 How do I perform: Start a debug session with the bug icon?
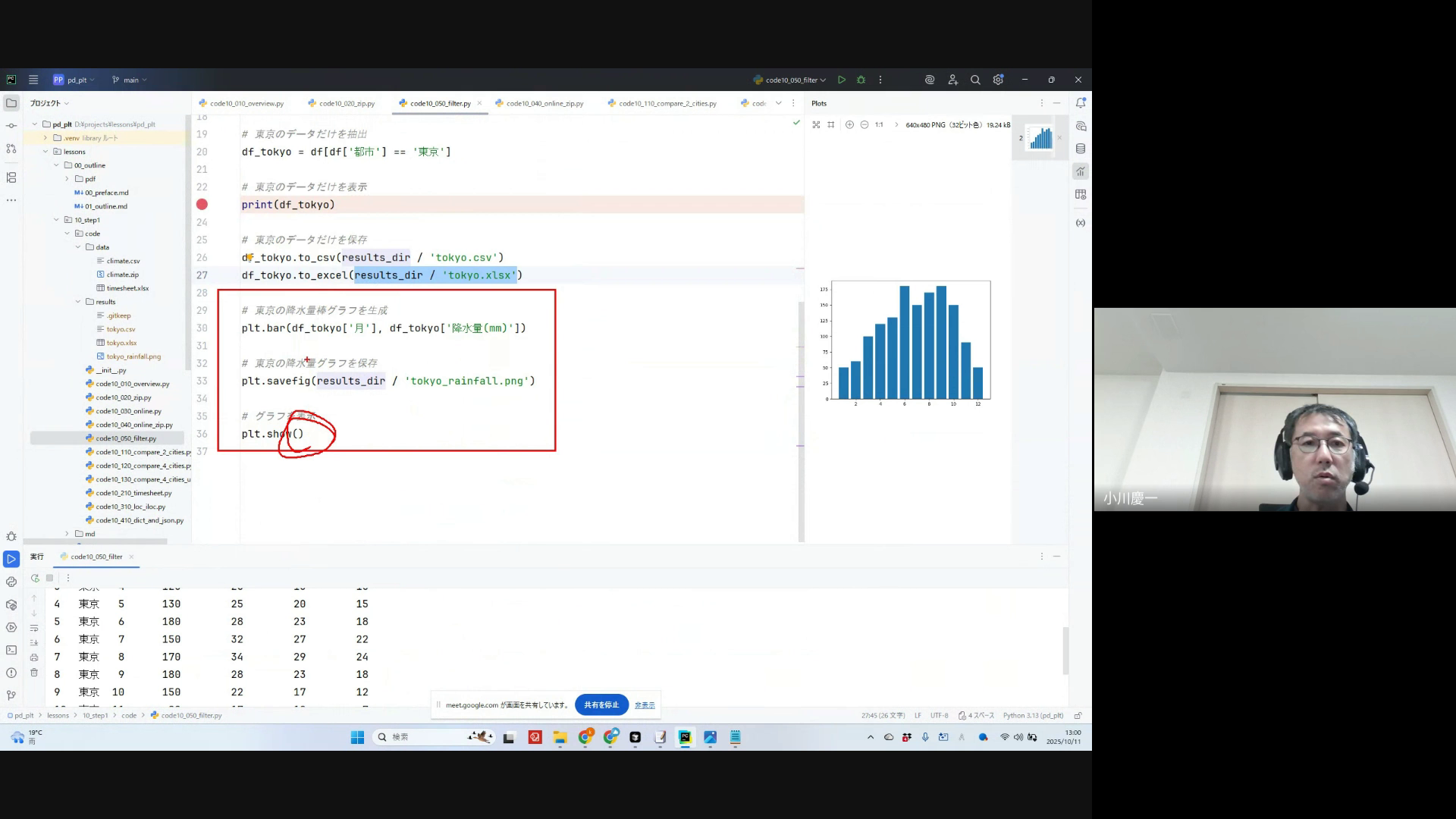[861, 80]
